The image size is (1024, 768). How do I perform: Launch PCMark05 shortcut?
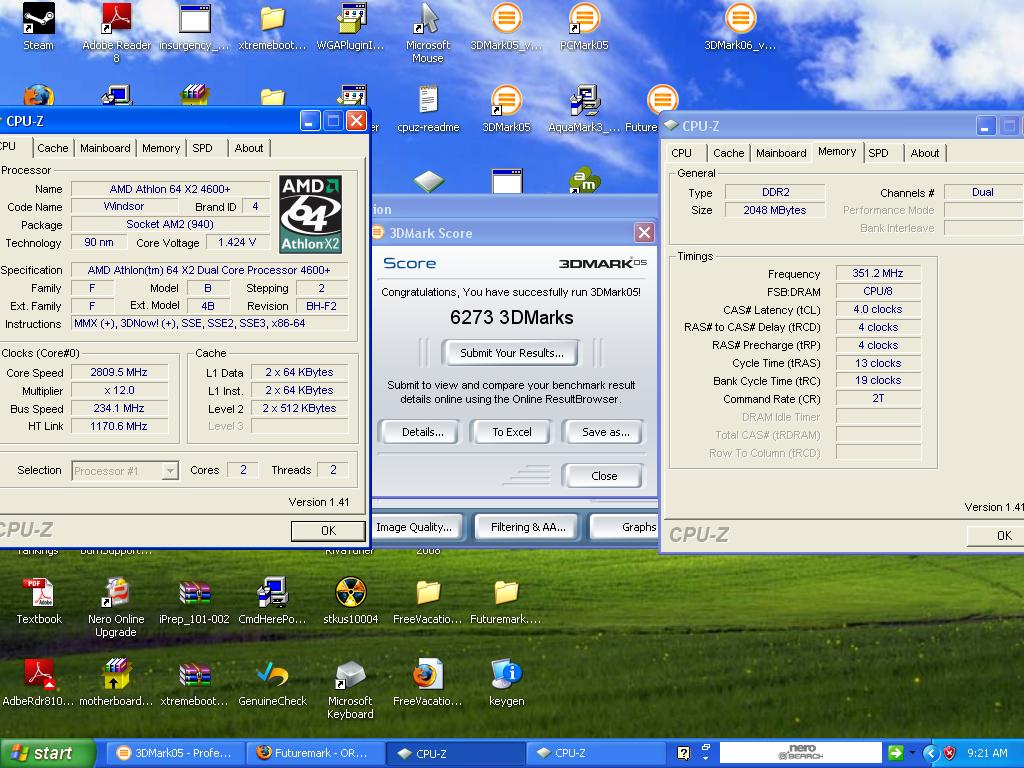pyautogui.click(x=584, y=26)
